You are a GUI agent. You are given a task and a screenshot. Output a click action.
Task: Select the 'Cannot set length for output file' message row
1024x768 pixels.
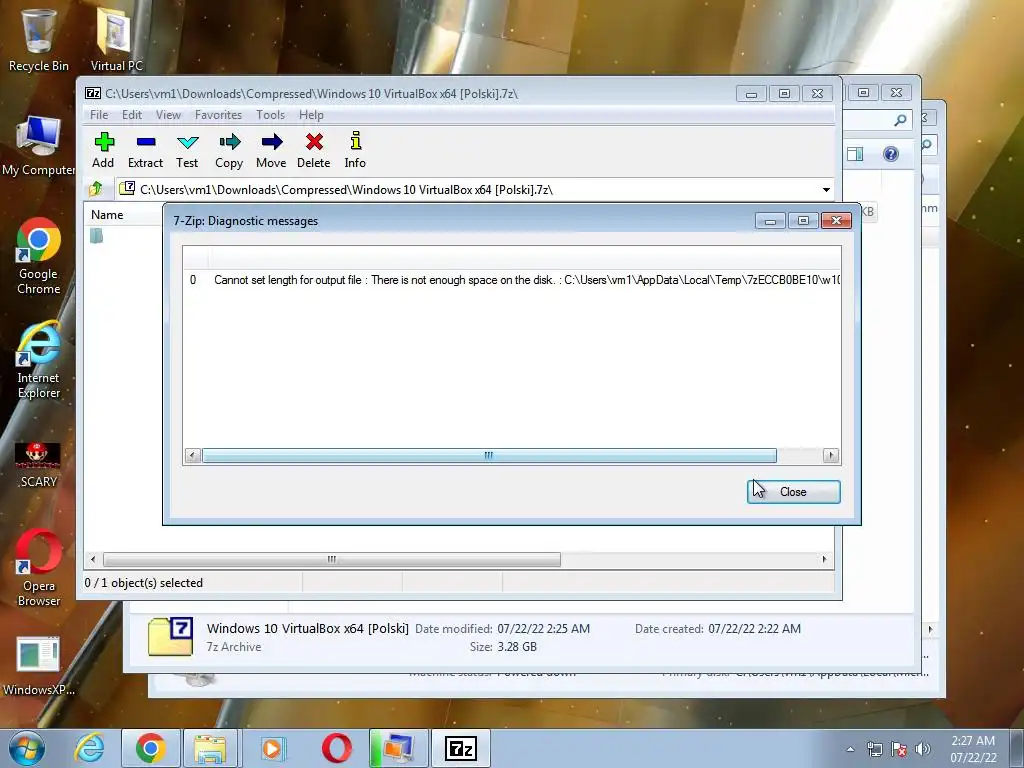pos(511,280)
